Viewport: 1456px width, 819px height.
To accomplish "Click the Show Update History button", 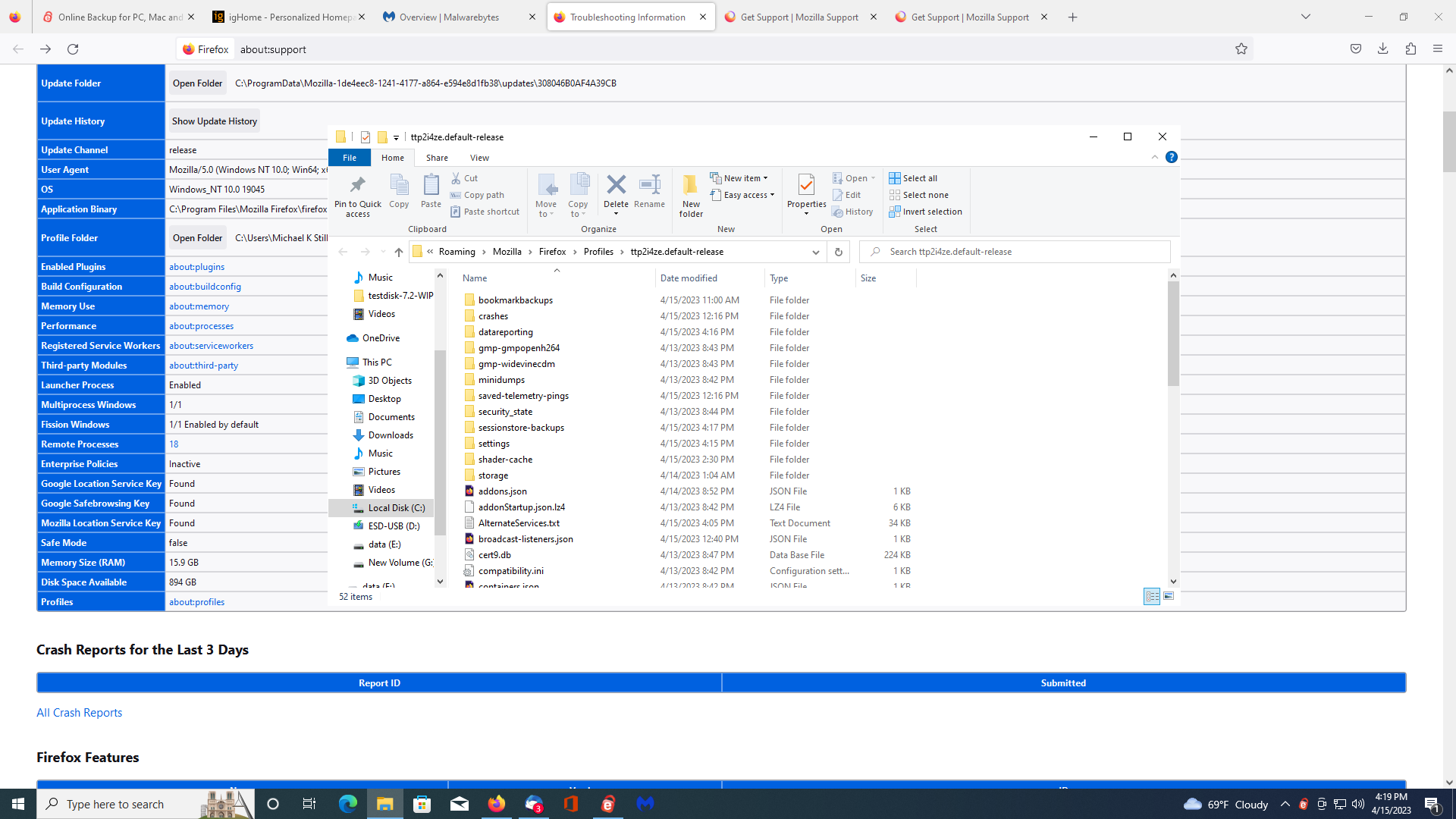I will click(214, 121).
